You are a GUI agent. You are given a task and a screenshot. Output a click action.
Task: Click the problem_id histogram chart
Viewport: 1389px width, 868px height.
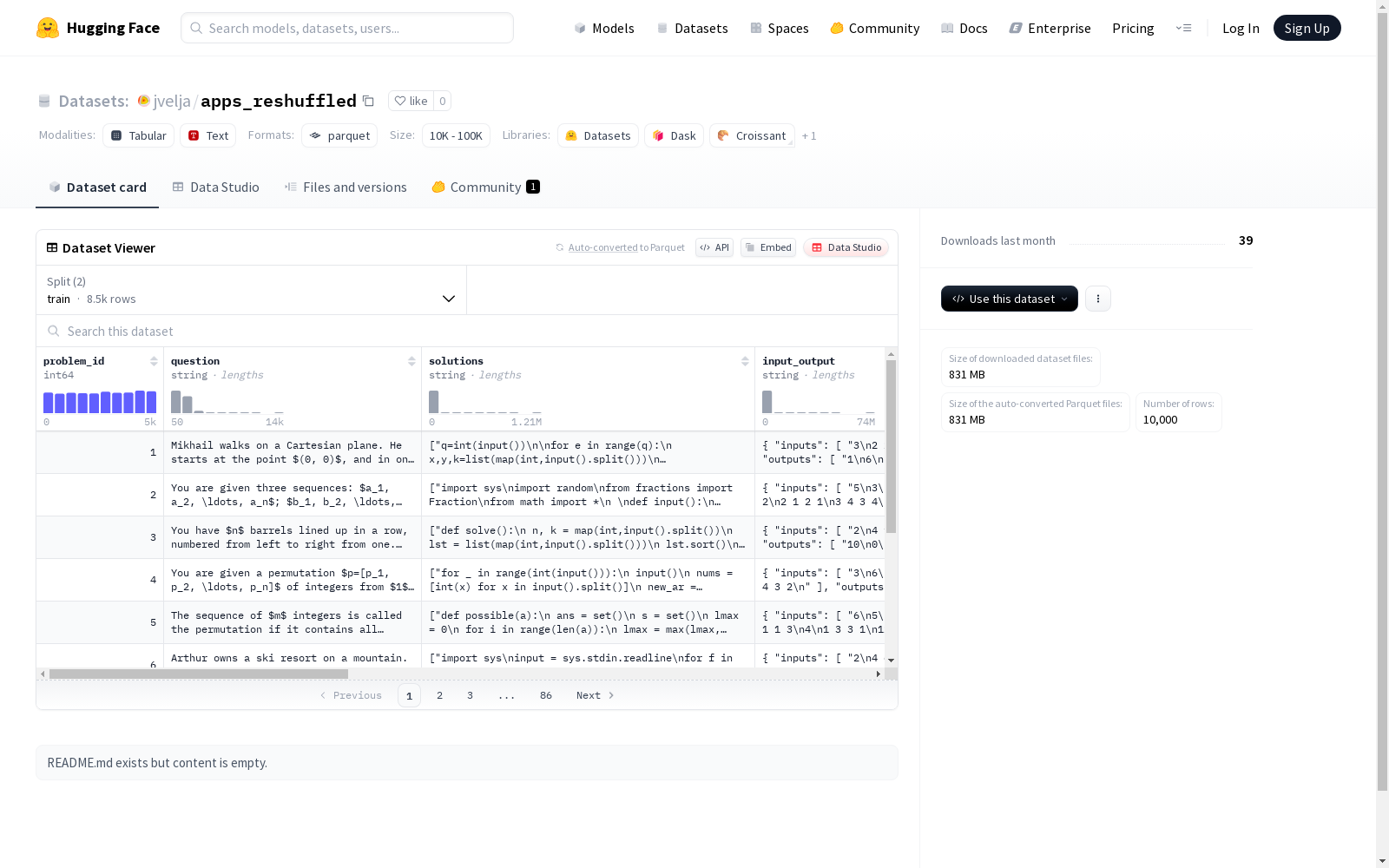click(x=100, y=402)
